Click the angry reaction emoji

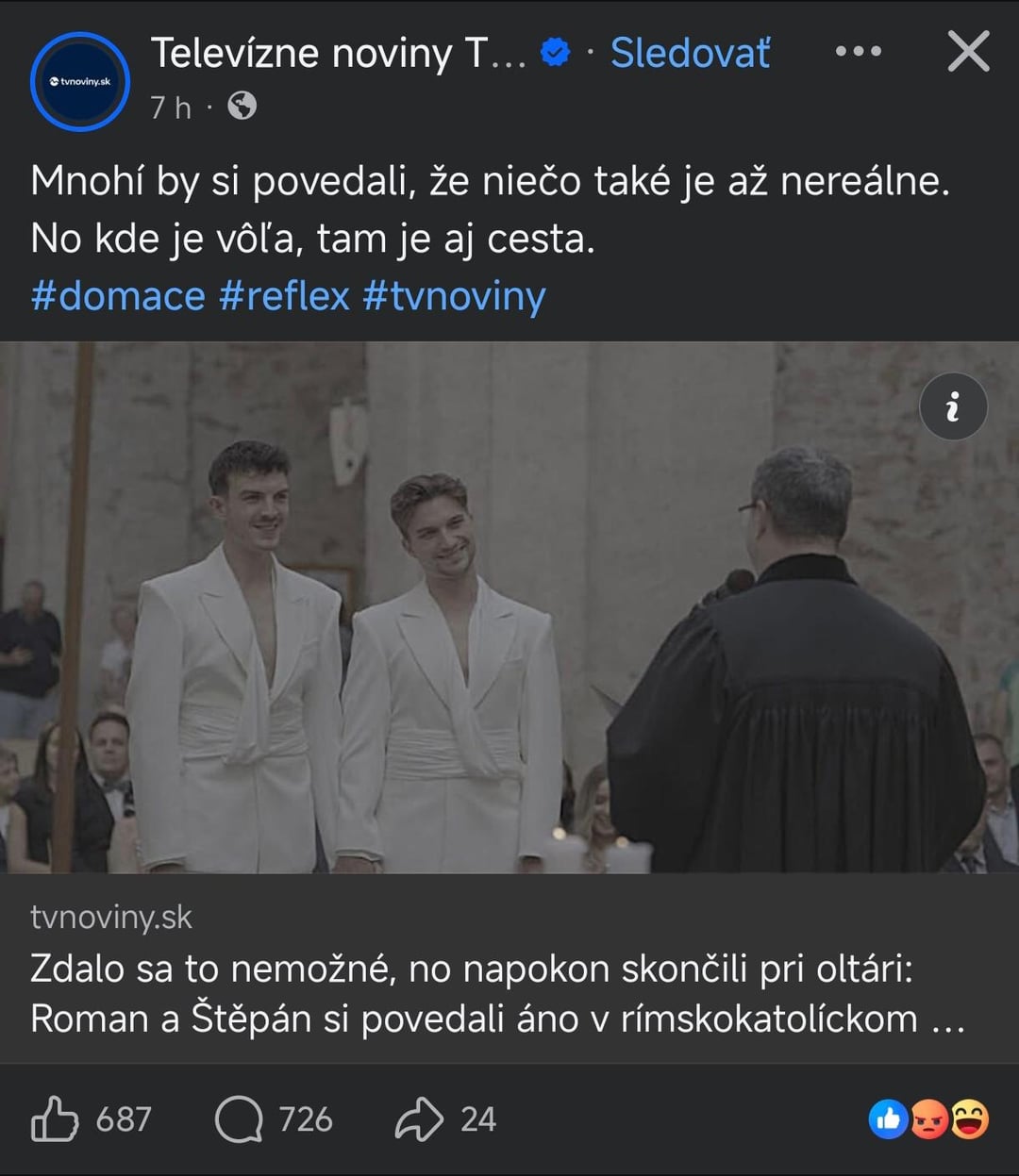(x=929, y=1119)
